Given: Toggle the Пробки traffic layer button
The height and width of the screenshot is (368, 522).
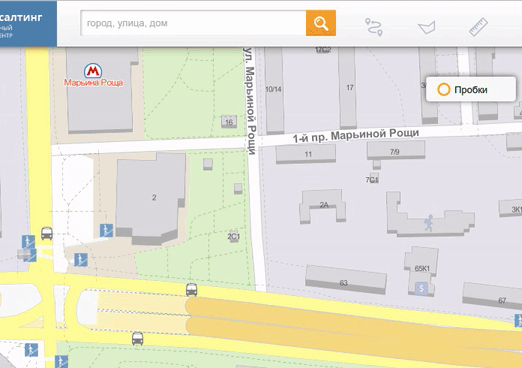Looking at the screenshot, I should pyautogui.click(x=471, y=89).
